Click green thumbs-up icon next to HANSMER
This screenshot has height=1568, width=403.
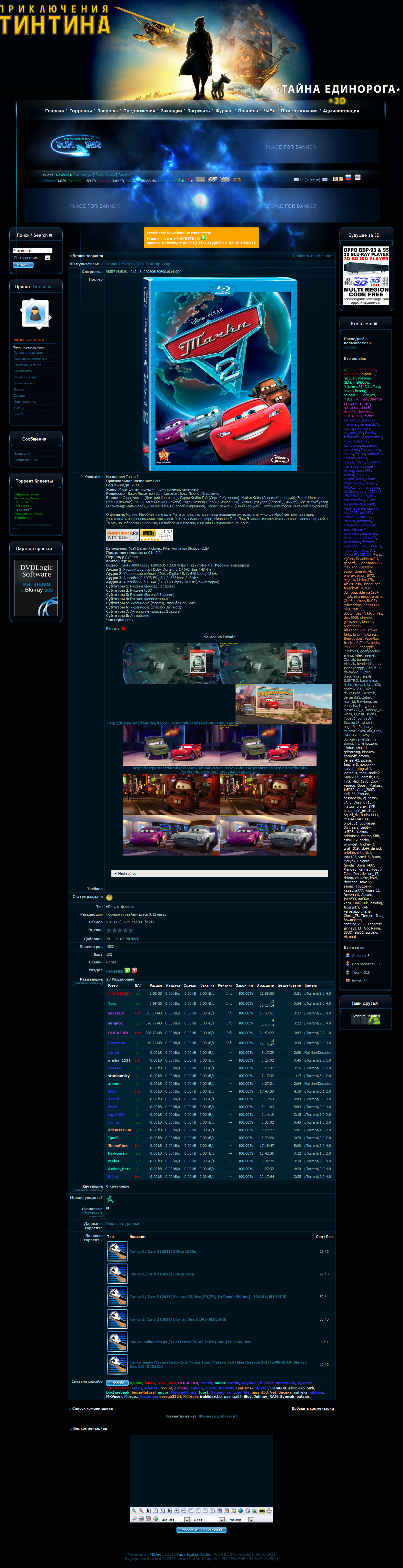tap(127, 970)
